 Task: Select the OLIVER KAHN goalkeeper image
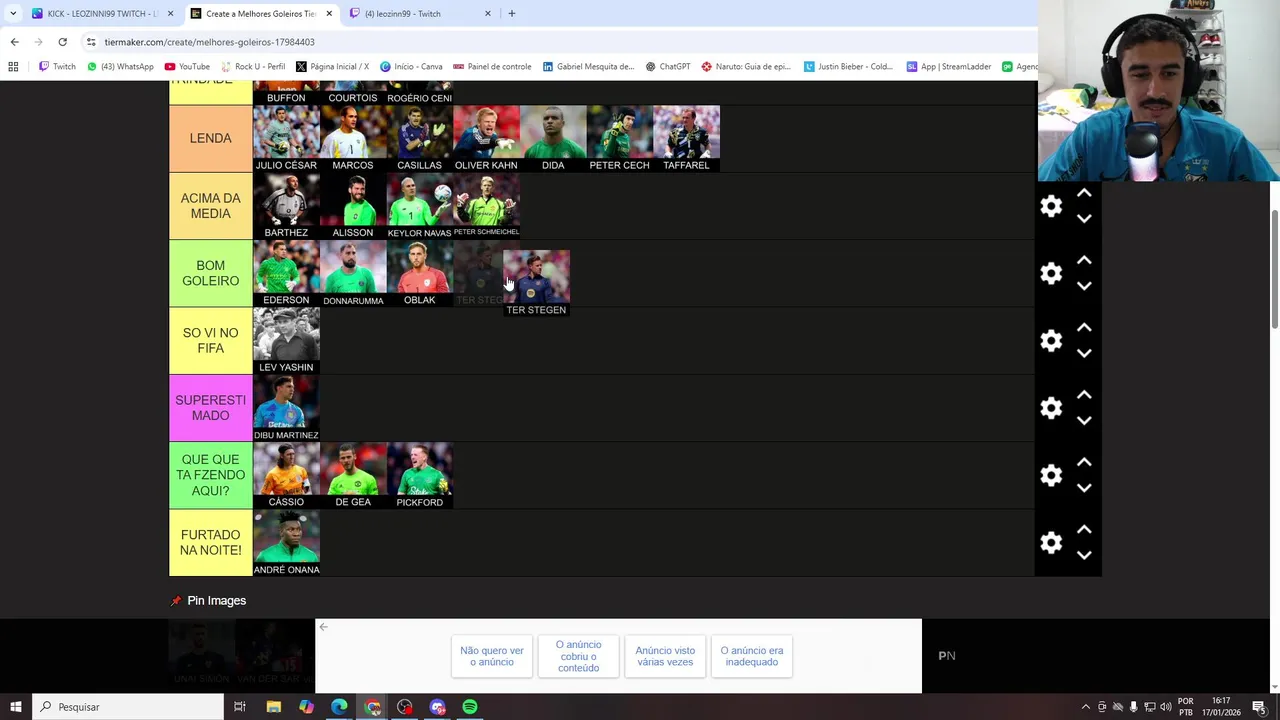click(x=486, y=138)
